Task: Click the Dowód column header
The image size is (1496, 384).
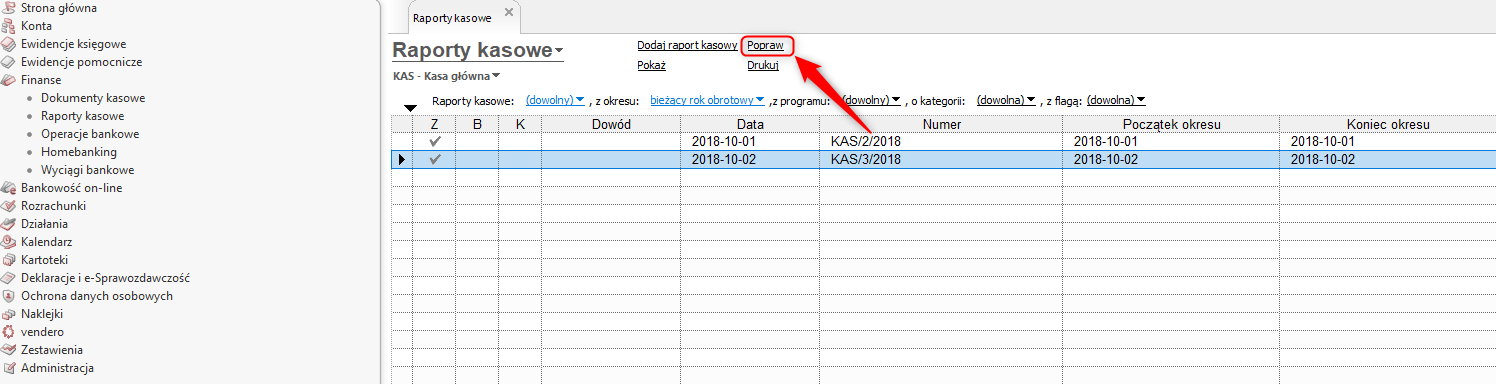Action: click(611, 124)
